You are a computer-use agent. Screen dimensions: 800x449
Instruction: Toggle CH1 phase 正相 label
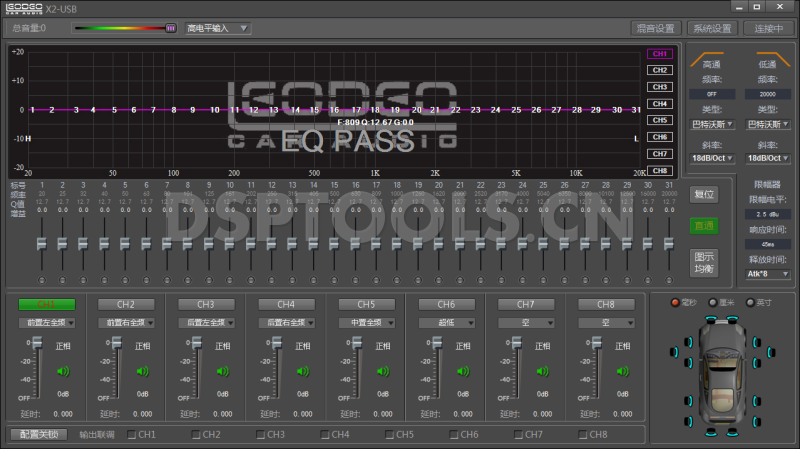click(63, 346)
